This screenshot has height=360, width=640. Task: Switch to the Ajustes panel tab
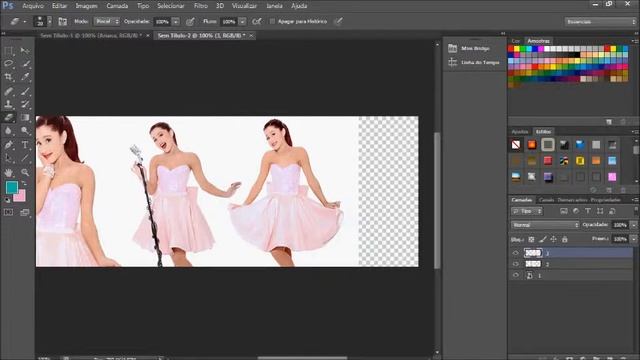520,132
